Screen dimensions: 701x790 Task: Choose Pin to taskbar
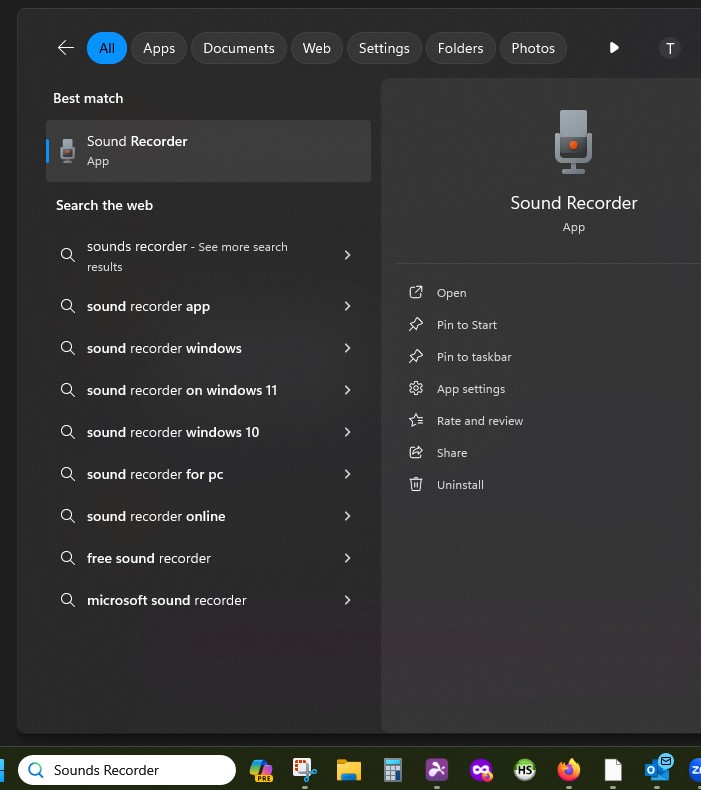click(474, 357)
